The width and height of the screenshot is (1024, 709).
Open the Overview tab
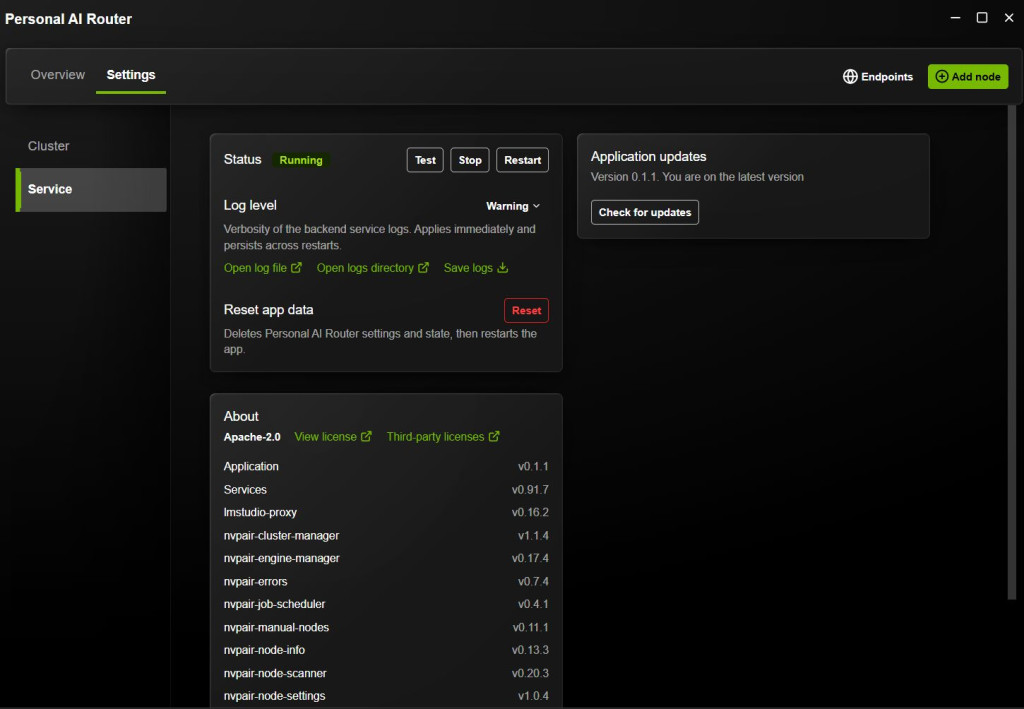pyautogui.click(x=57, y=75)
